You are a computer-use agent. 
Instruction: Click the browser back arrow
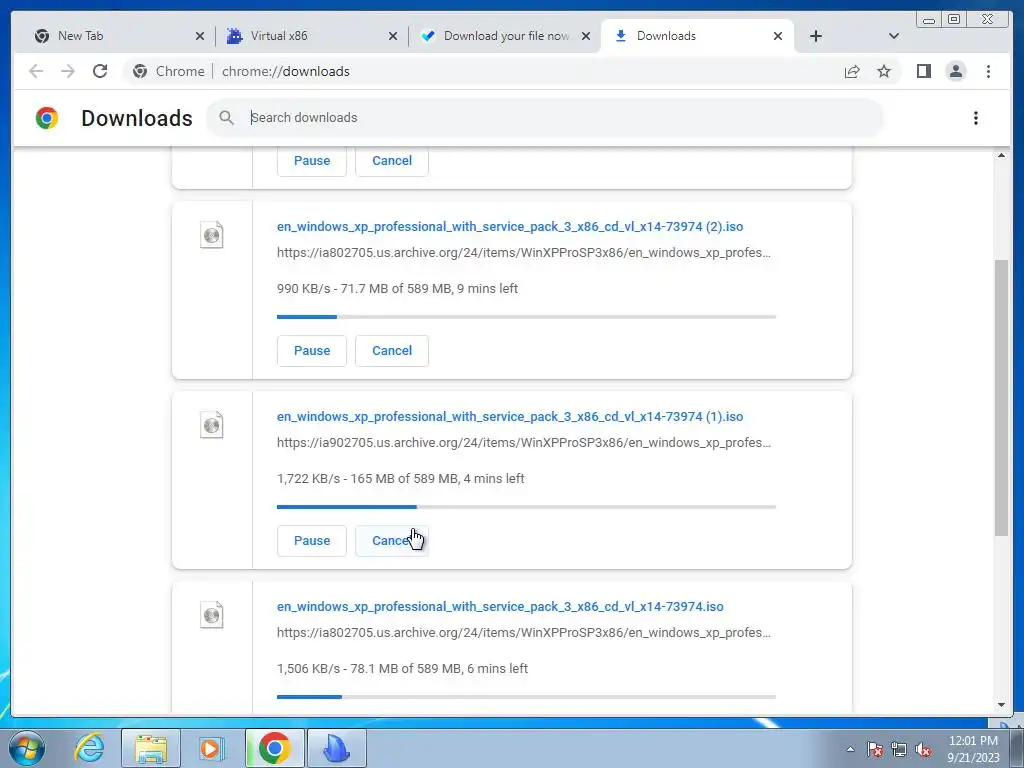pyautogui.click(x=36, y=71)
